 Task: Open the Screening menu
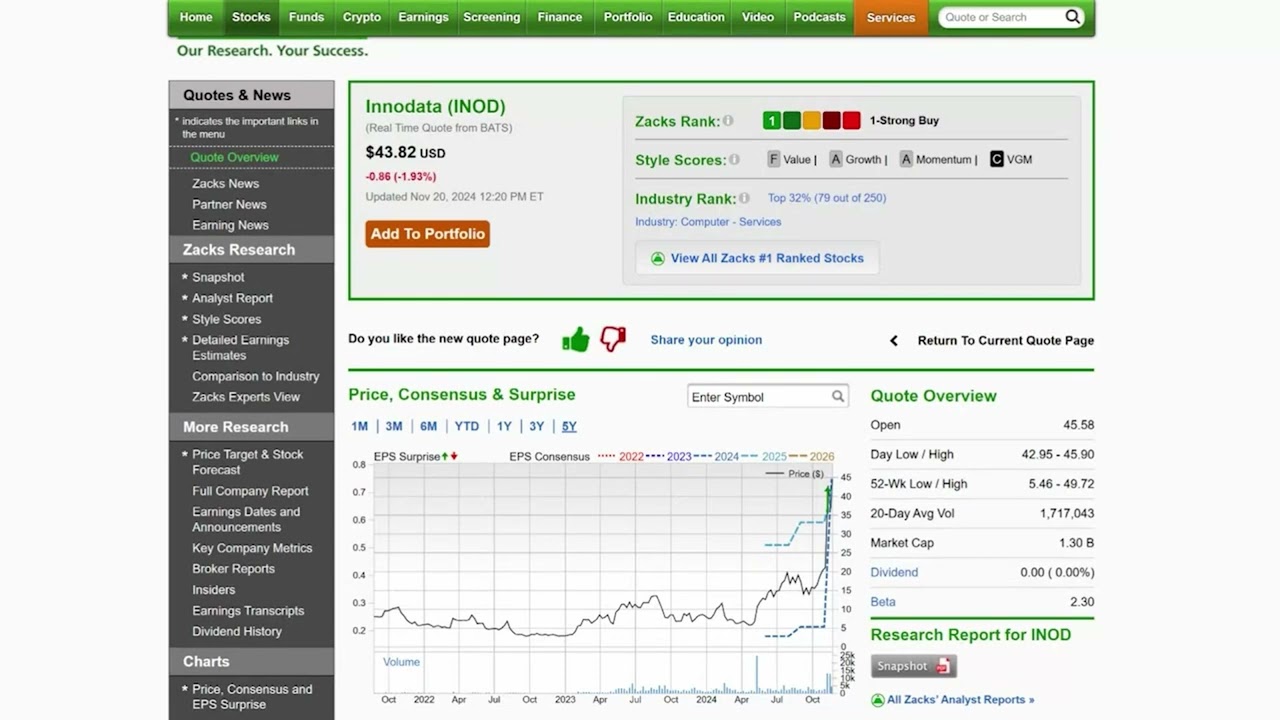(x=491, y=17)
